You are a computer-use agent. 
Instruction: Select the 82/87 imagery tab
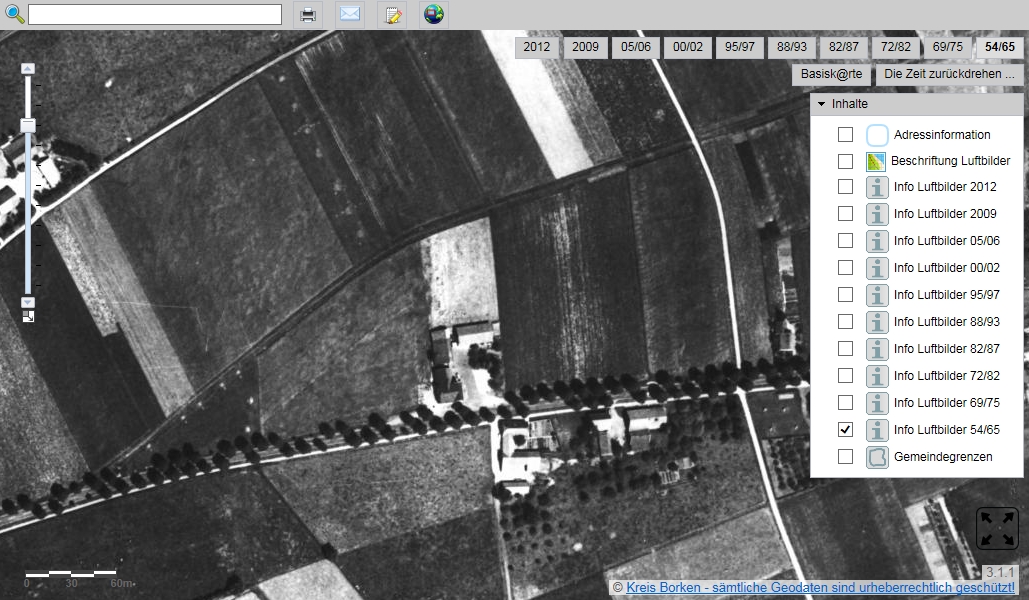(843, 47)
